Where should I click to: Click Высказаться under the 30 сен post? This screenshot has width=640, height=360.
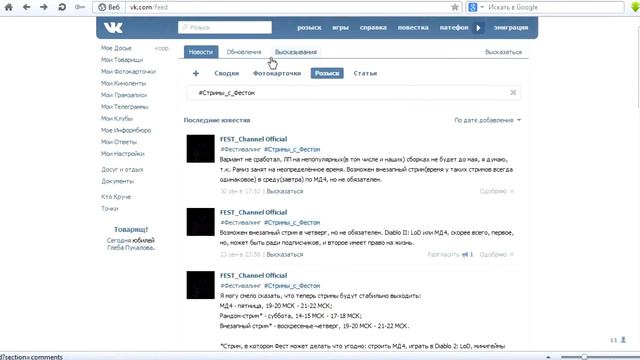coord(284,191)
